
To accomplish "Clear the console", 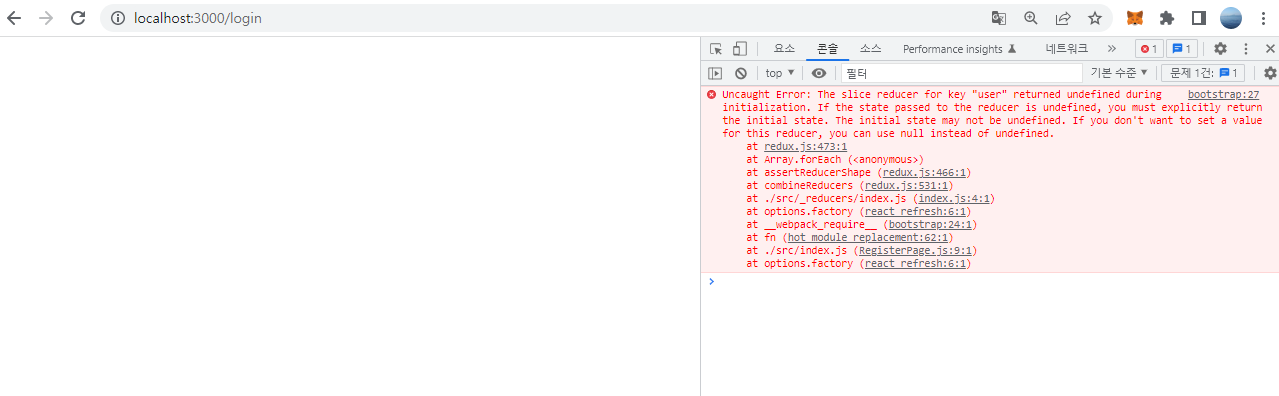I will point(741,73).
